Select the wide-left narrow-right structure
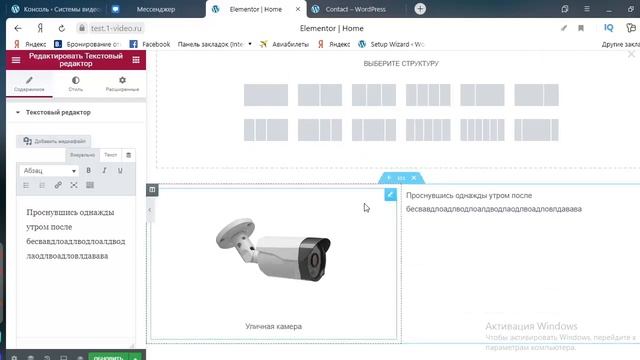This screenshot has height=360, width=640. click(x=536, y=95)
